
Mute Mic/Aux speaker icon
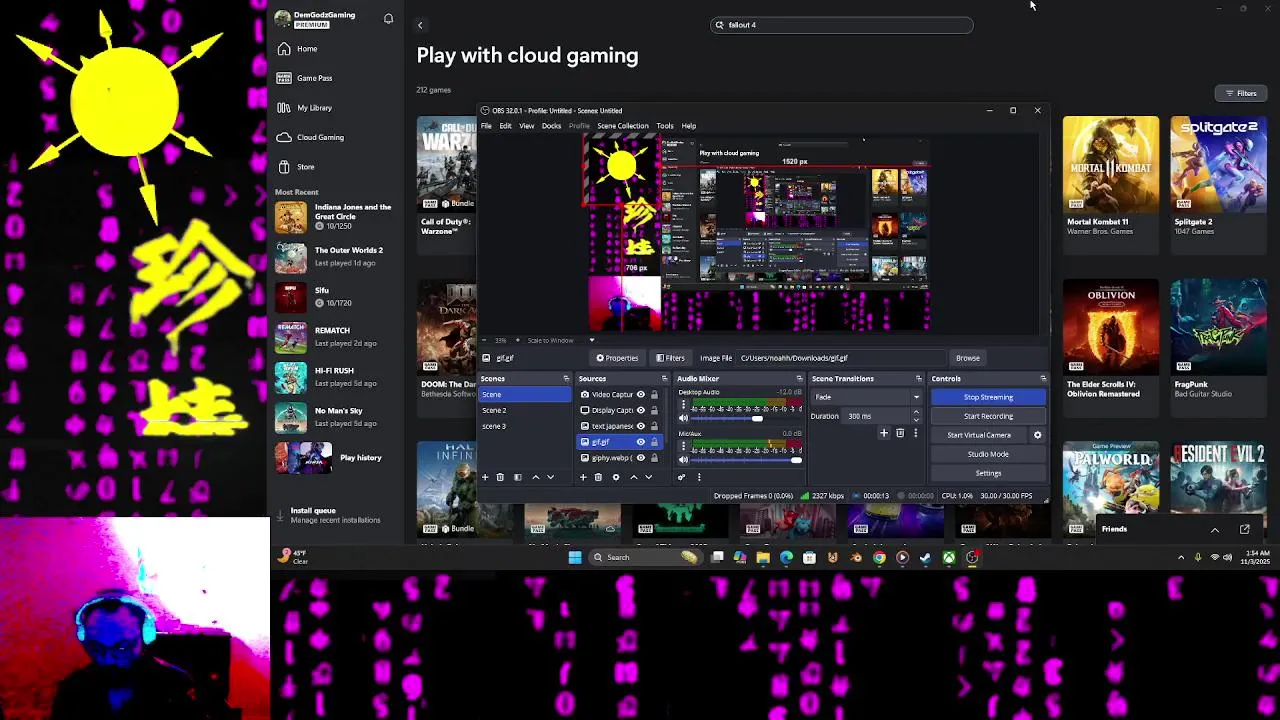tap(683, 460)
